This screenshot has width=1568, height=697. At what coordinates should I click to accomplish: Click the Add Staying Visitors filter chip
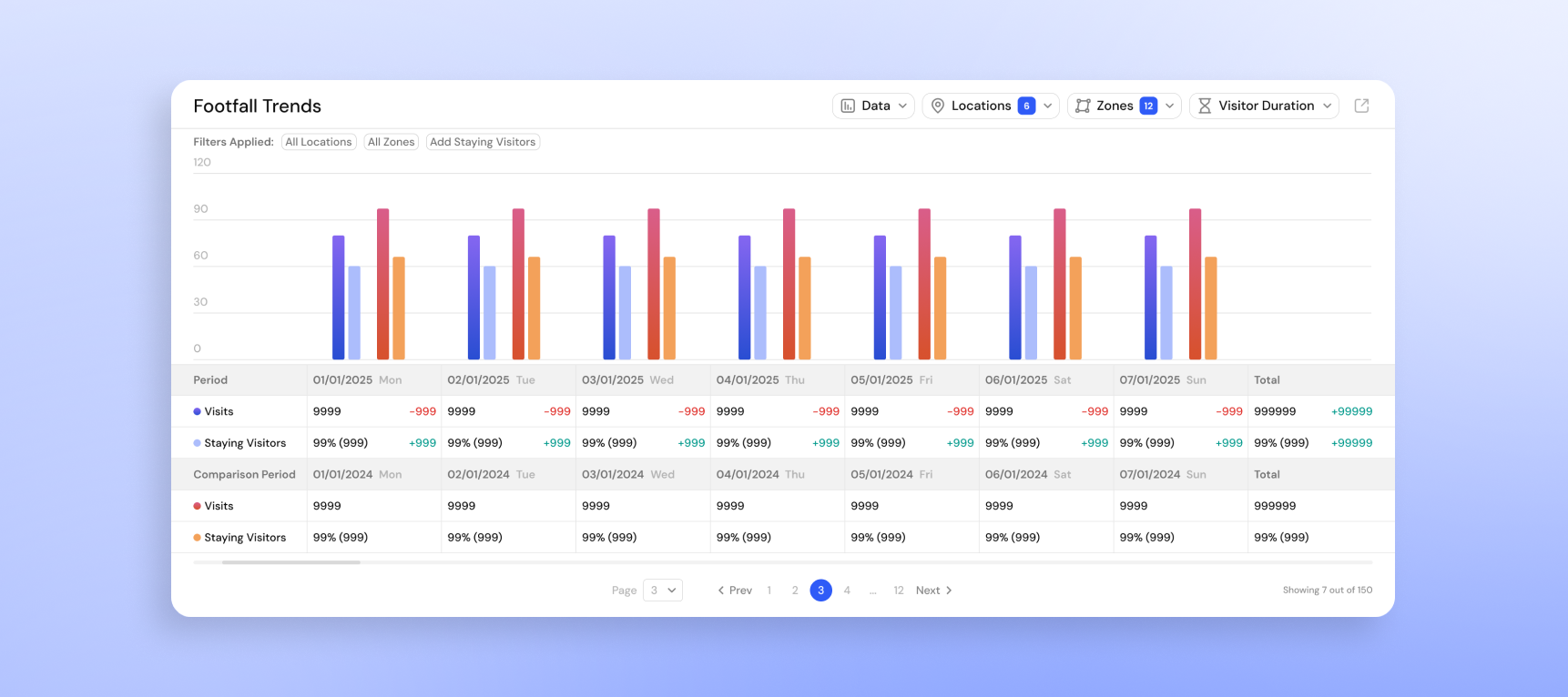click(x=483, y=142)
